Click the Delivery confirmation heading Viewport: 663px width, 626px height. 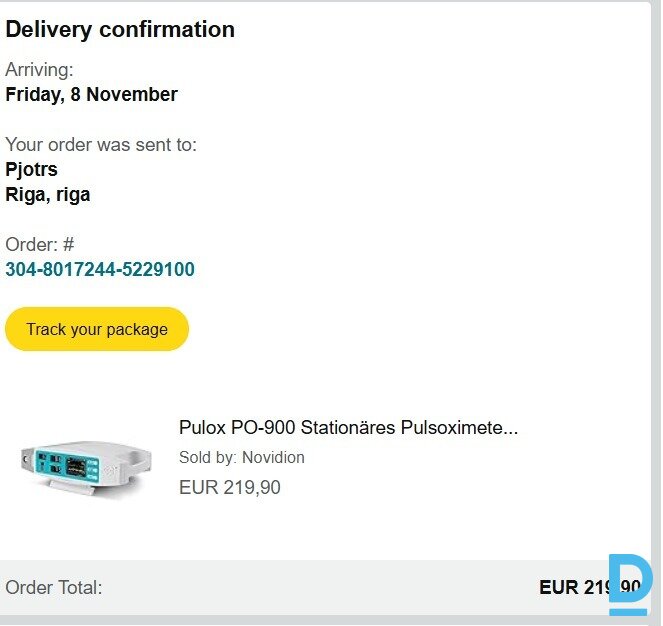(x=120, y=30)
